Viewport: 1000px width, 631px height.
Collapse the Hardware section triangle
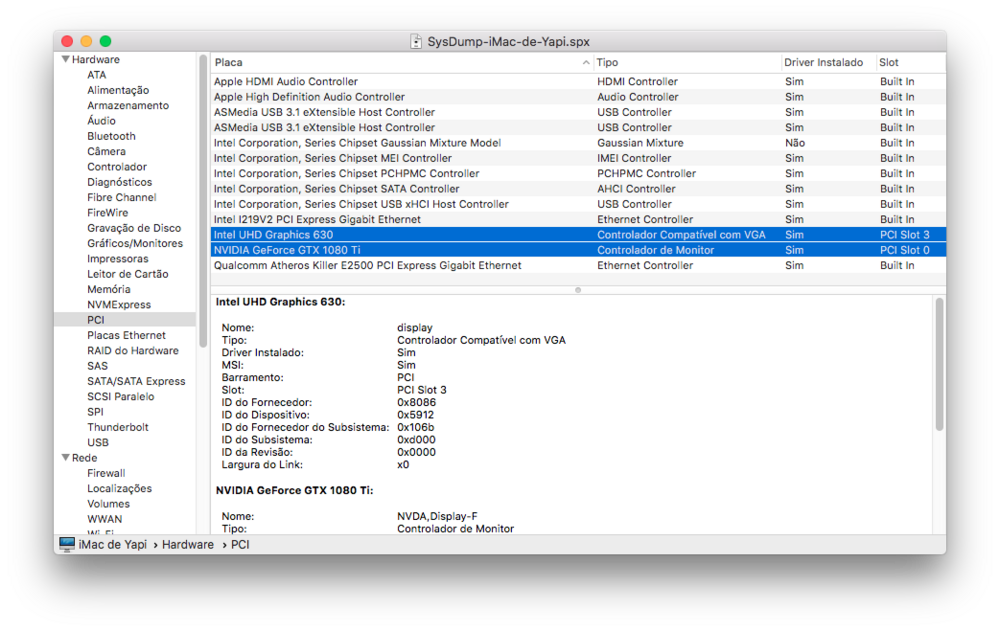click(65, 60)
